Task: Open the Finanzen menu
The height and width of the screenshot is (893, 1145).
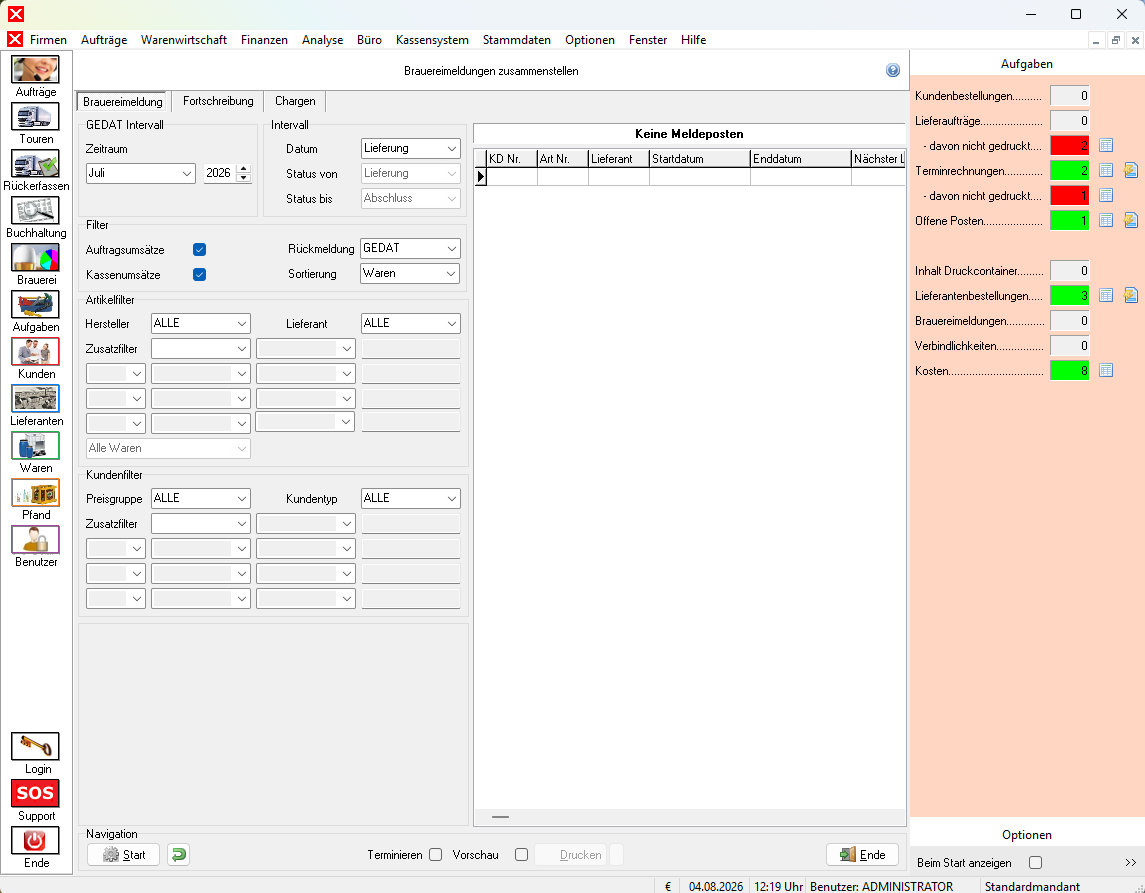Action: click(x=264, y=39)
